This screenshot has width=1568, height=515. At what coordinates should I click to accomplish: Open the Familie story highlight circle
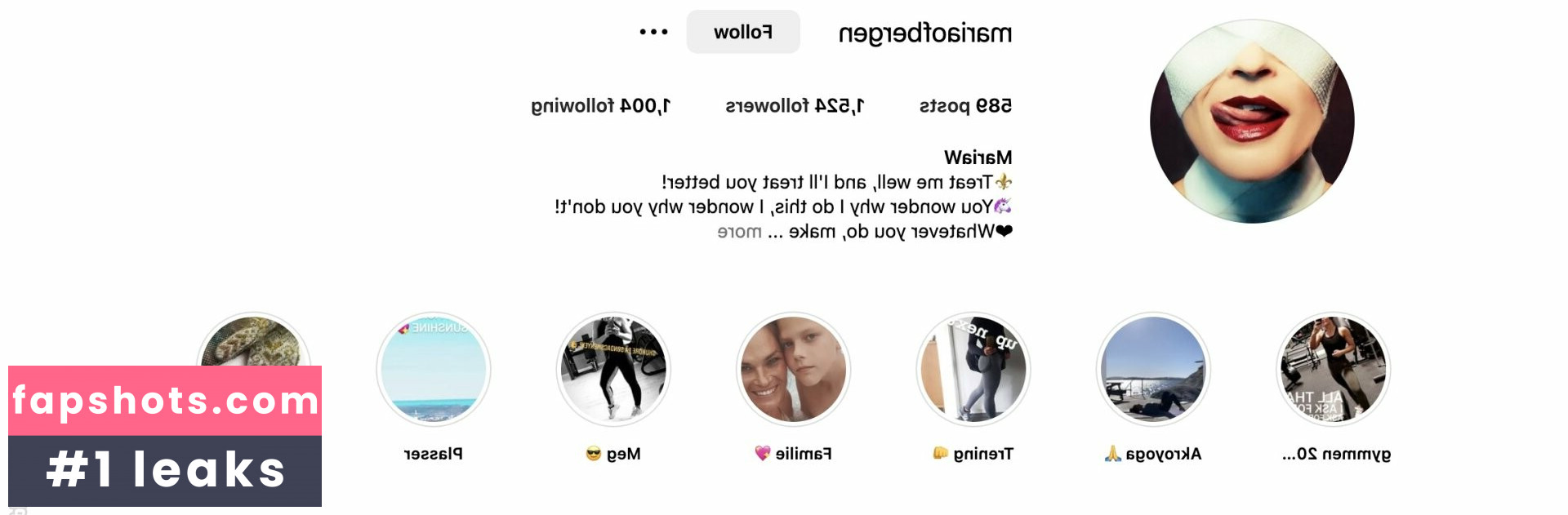pyautogui.click(x=794, y=370)
